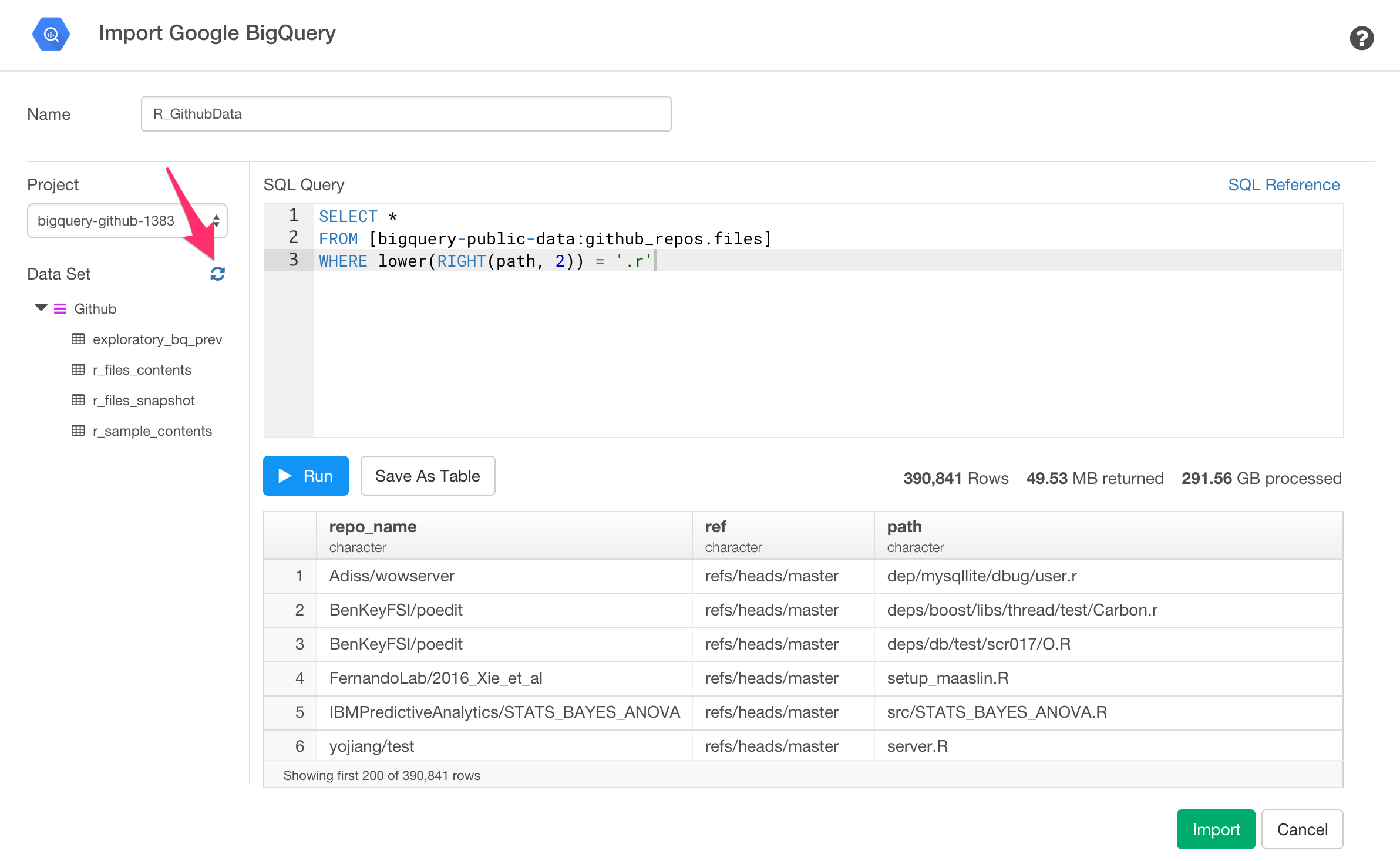Click the table icon beside r_files_contents
The image size is (1400, 861).
[x=78, y=369]
